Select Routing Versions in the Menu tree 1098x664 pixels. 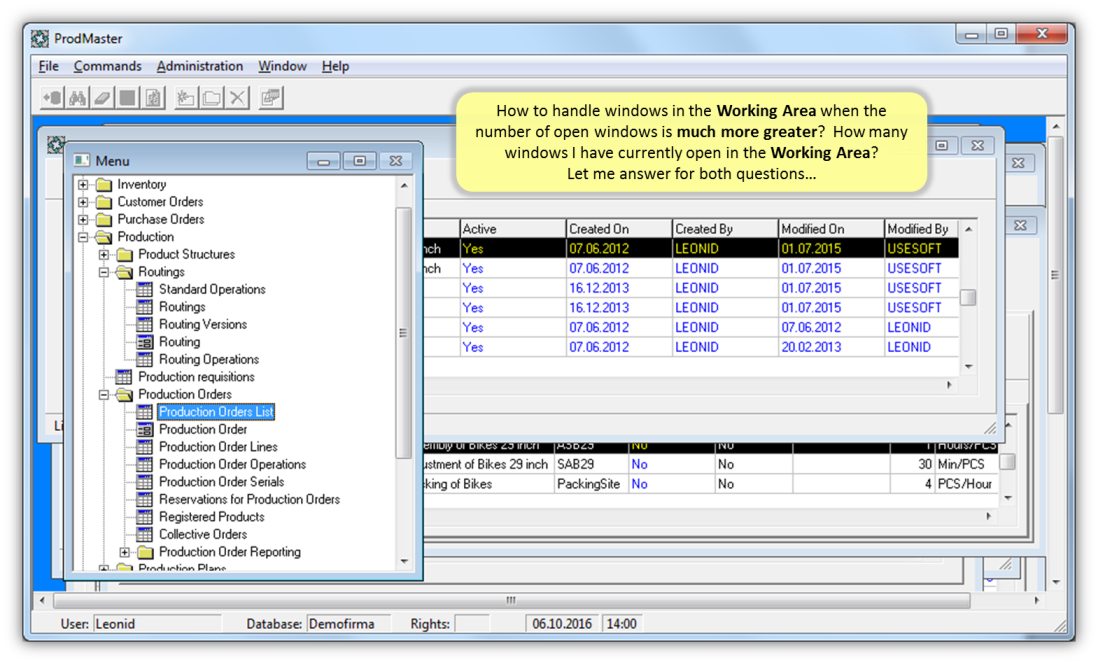(x=203, y=324)
